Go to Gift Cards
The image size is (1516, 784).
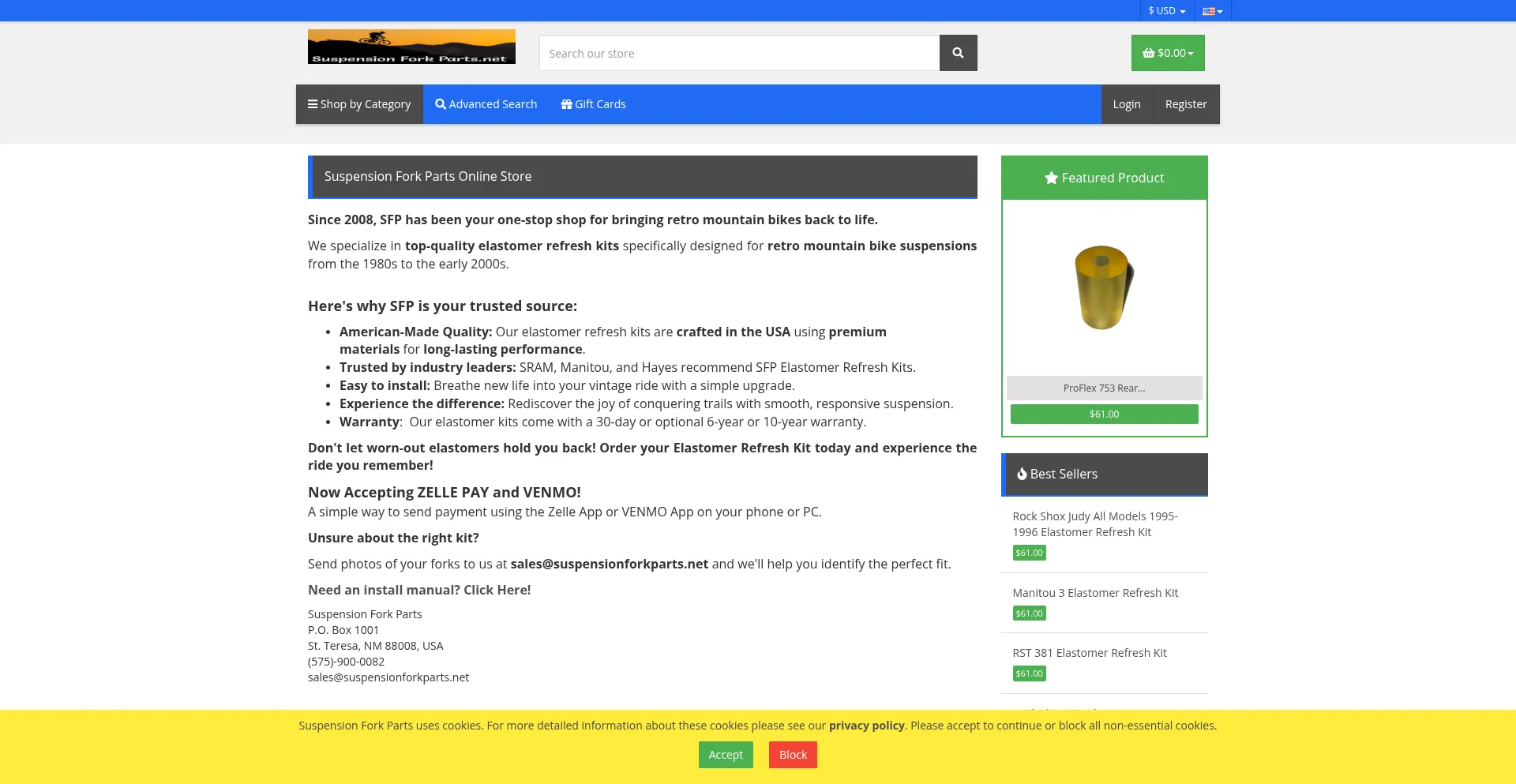pos(594,104)
